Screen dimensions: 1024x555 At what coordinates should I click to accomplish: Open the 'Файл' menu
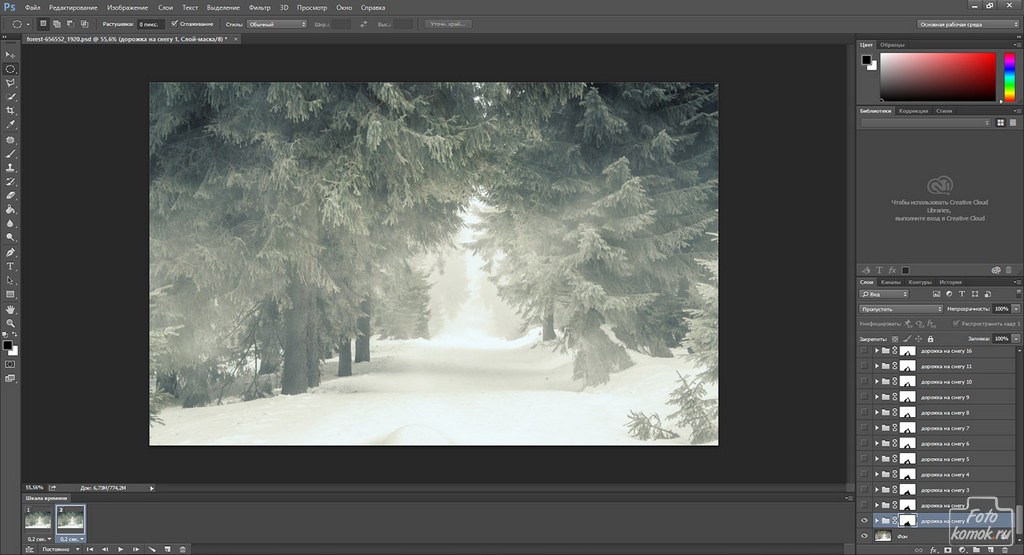click(32, 8)
